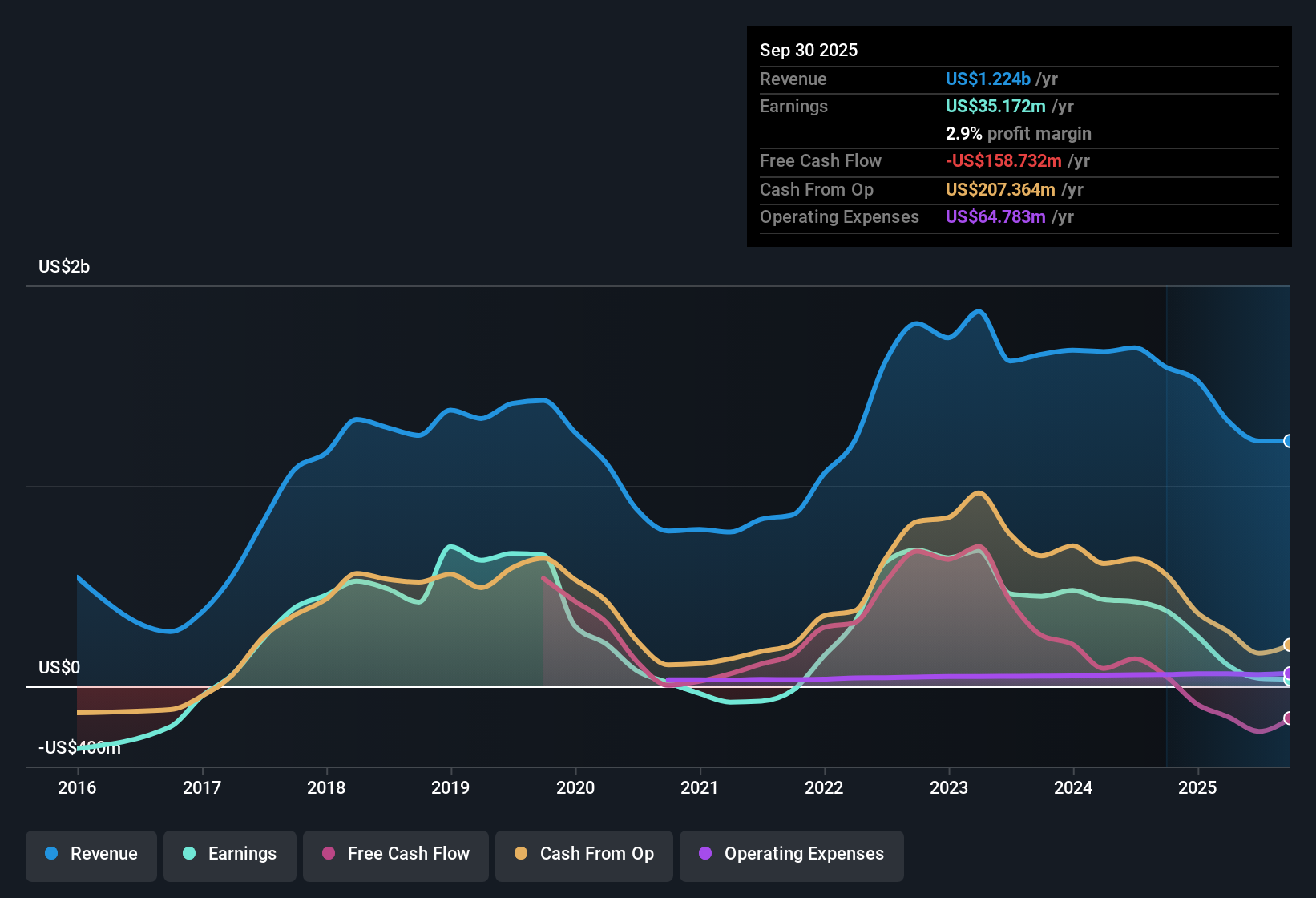Toggle the Revenue series visibility

(x=91, y=854)
